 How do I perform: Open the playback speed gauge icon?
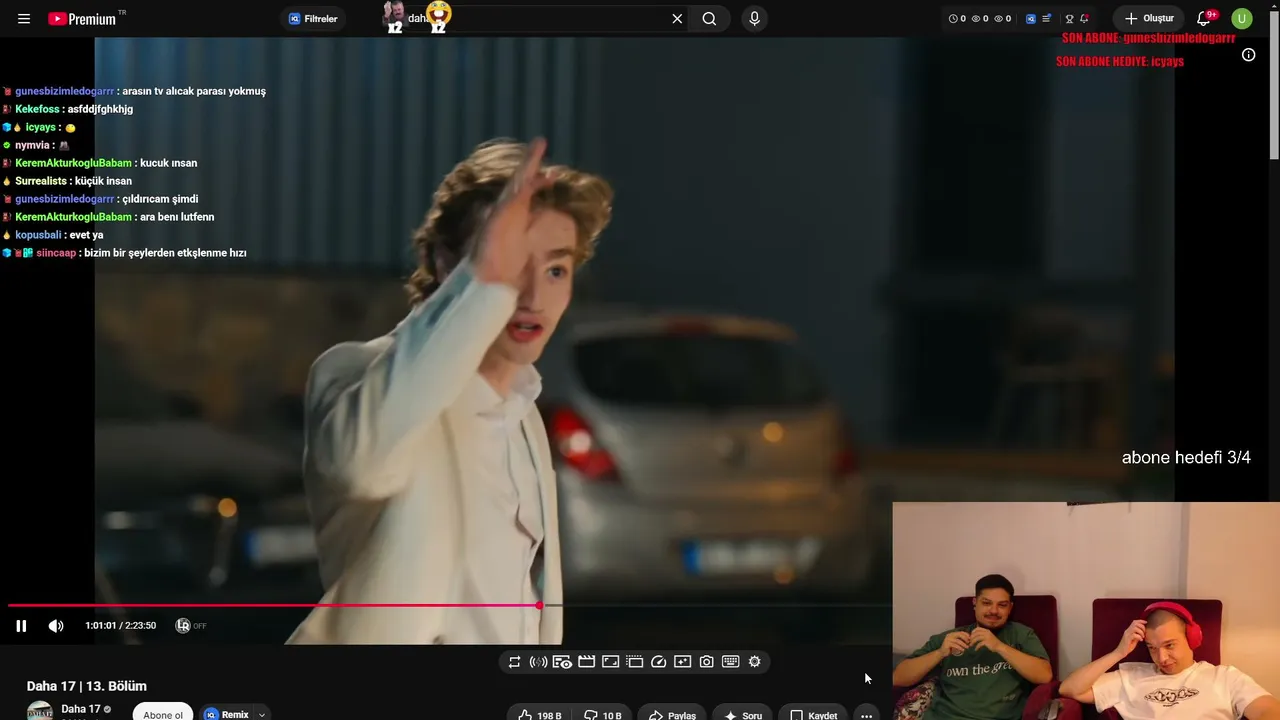pyautogui.click(x=658, y=662)
